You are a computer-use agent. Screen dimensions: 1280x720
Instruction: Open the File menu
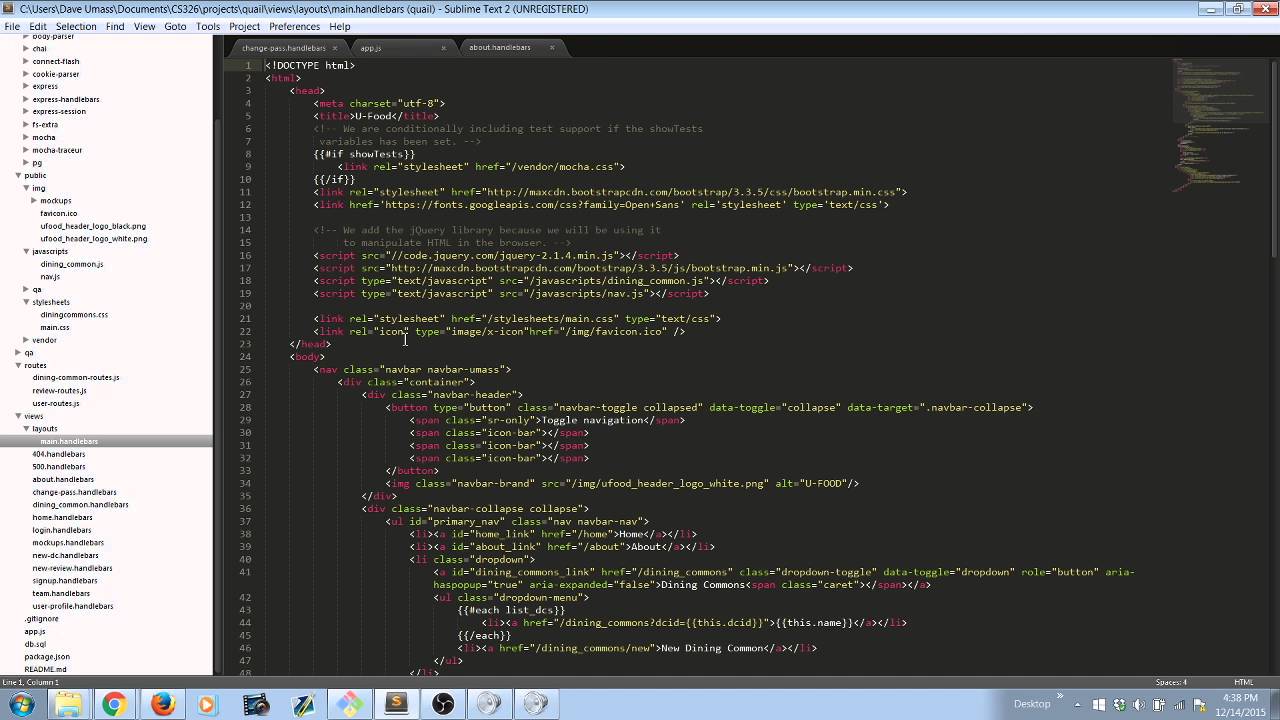pos(12,26)
